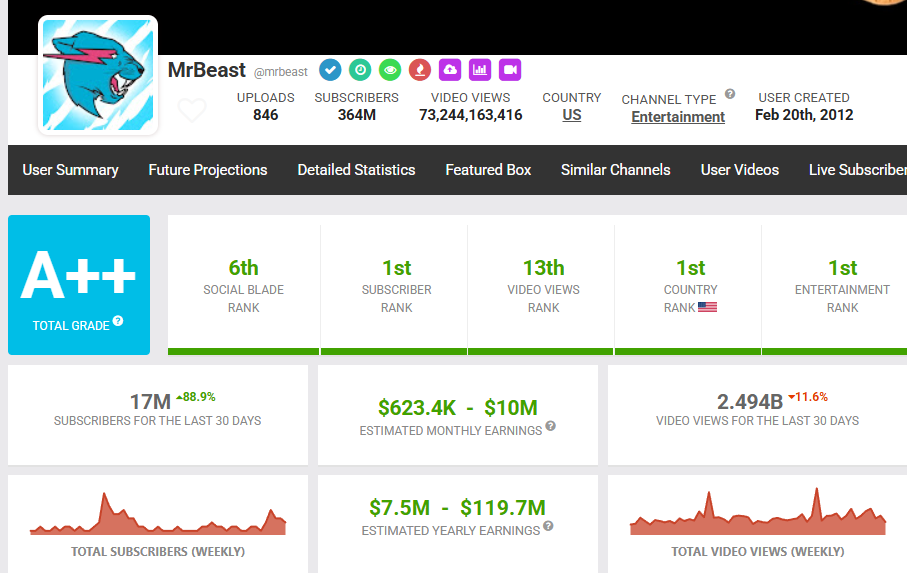
Task: Click the 1st Subscriber Rank card
Action: [396, 286]
